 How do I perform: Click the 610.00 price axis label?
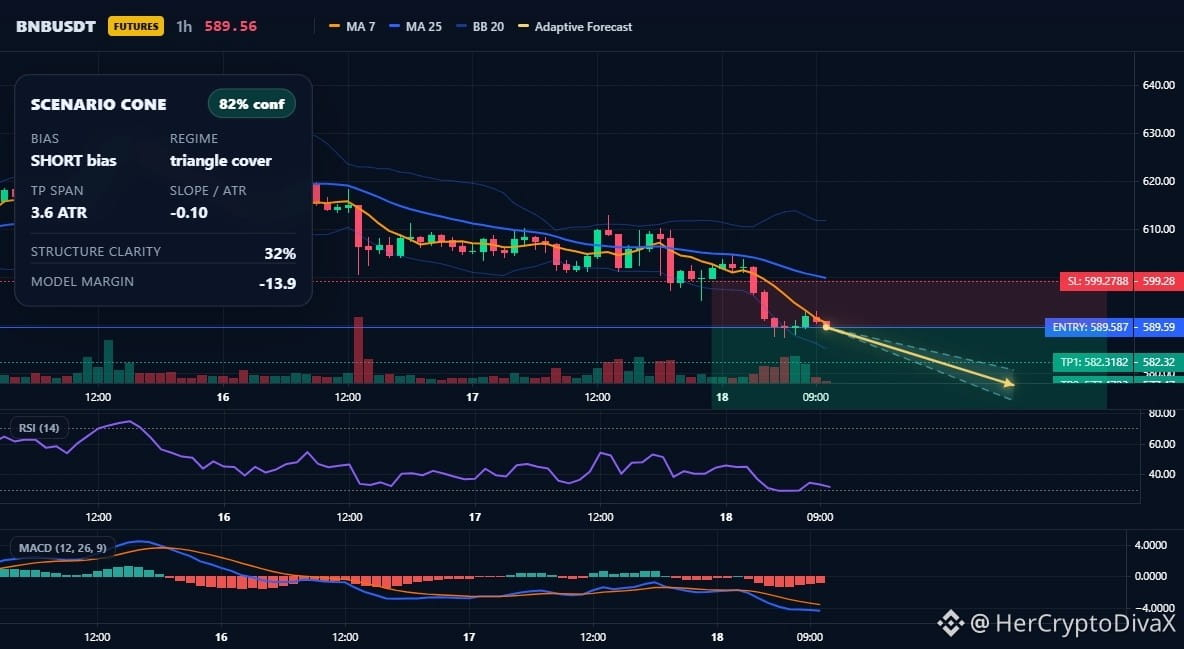coord(1159,229)
